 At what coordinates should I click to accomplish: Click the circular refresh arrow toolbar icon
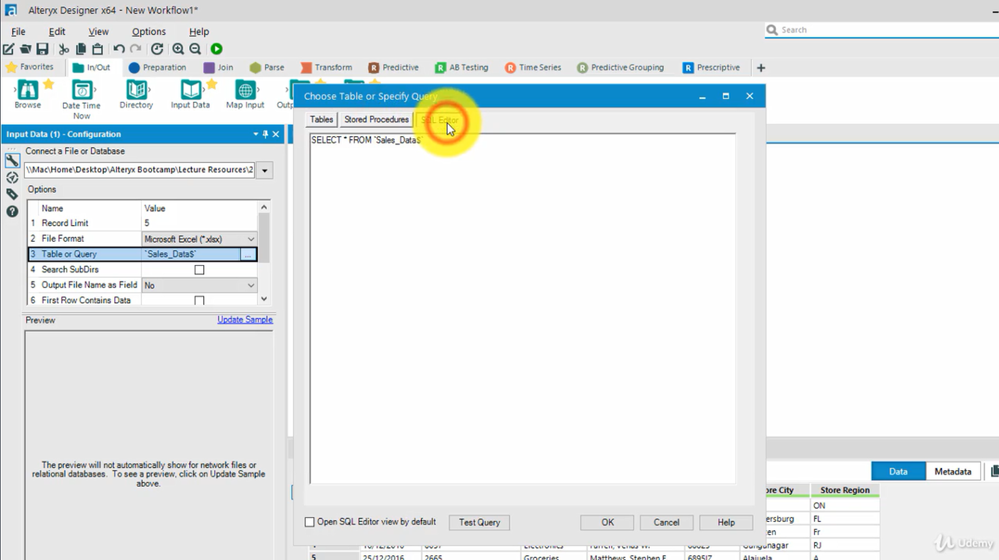(157, 49)
